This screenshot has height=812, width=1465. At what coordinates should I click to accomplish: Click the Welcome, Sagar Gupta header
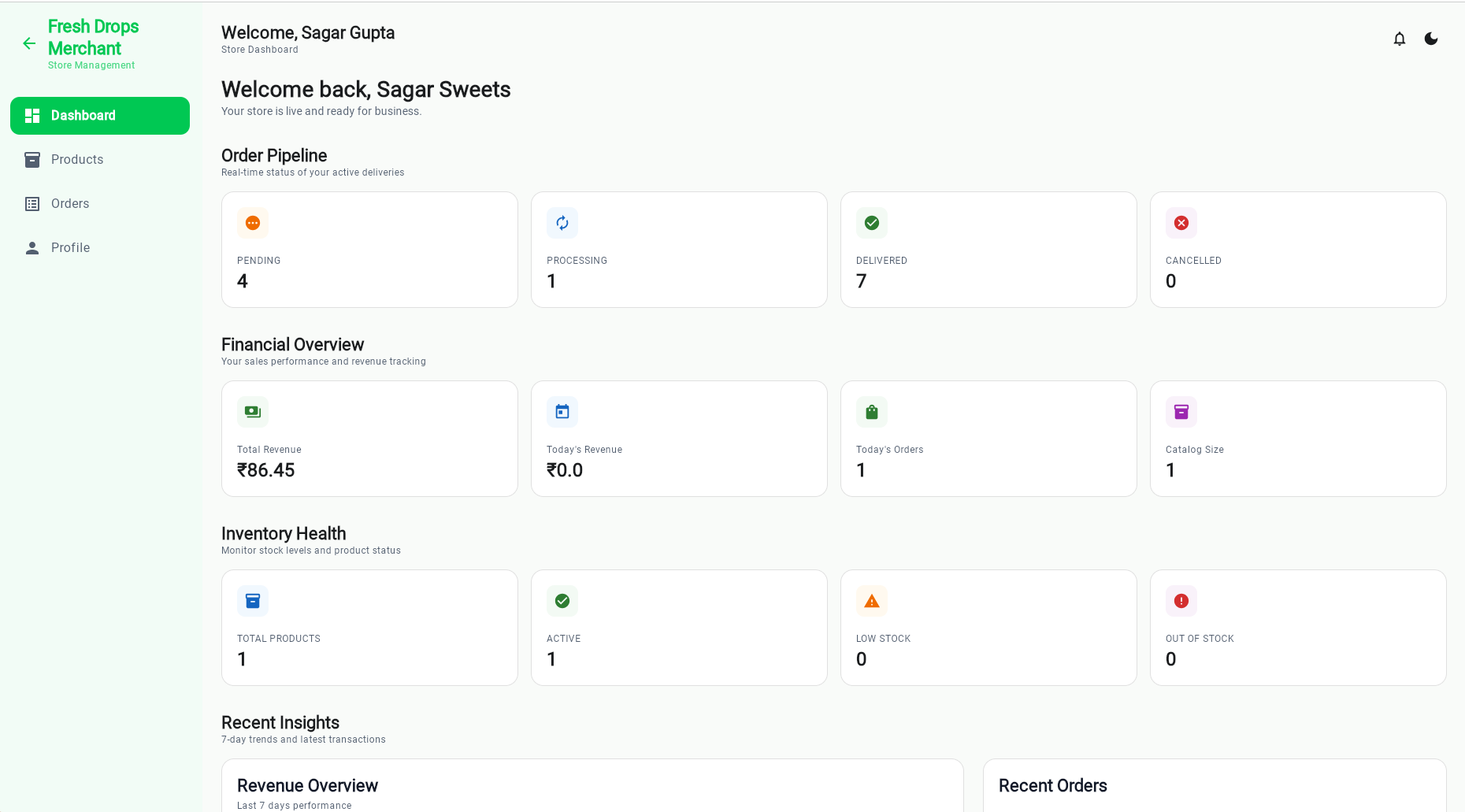[x=308, y=33]
